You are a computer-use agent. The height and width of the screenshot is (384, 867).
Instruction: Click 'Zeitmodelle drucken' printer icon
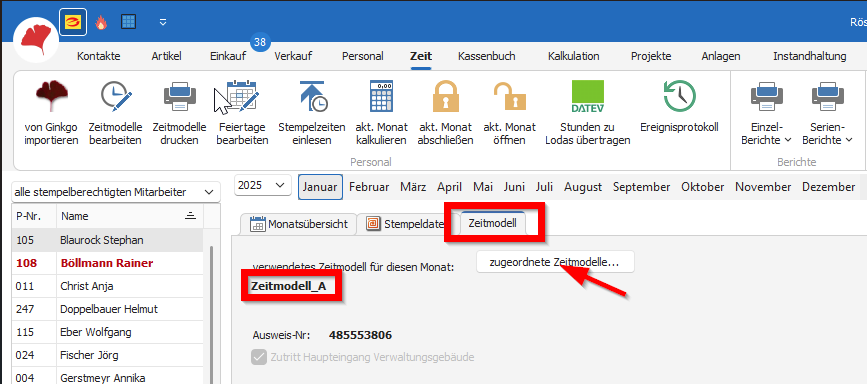click(x=179, y=96)
